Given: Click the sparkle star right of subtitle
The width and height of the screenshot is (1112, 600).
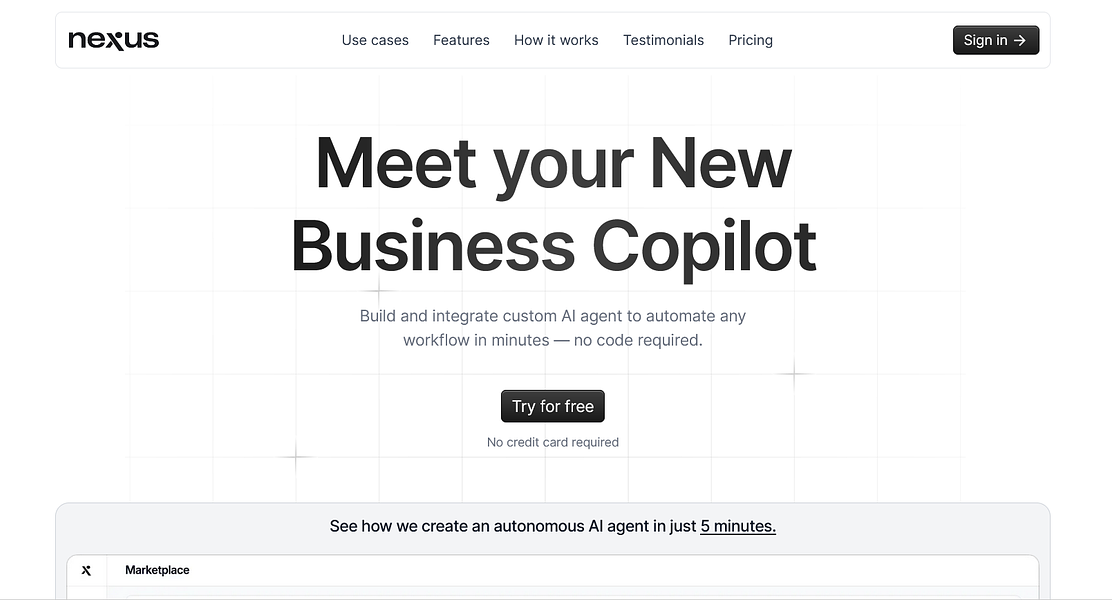Looking at the screenshot, I should pos(794,373).
